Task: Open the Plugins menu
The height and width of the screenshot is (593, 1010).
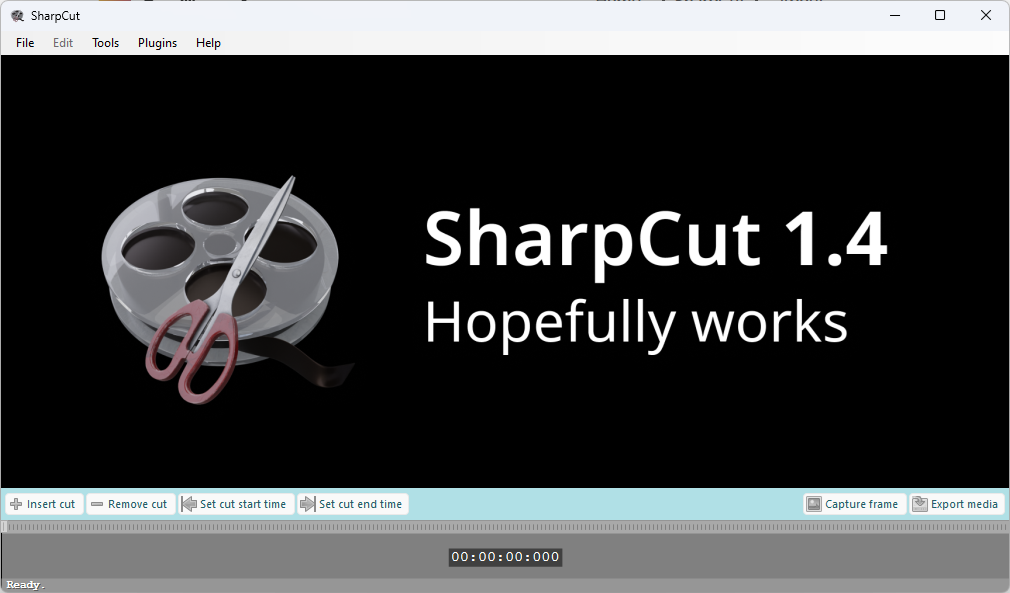Action: point(157,43)
